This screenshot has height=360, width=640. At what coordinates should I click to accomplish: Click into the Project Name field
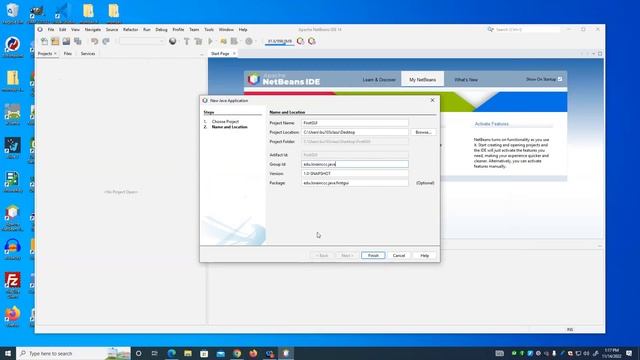point(355,123)
